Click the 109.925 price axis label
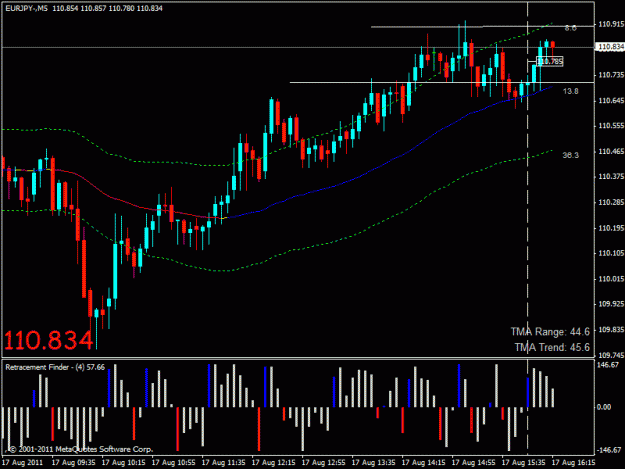This screenshot has width=625, height=469. click(x=611, y=304)
